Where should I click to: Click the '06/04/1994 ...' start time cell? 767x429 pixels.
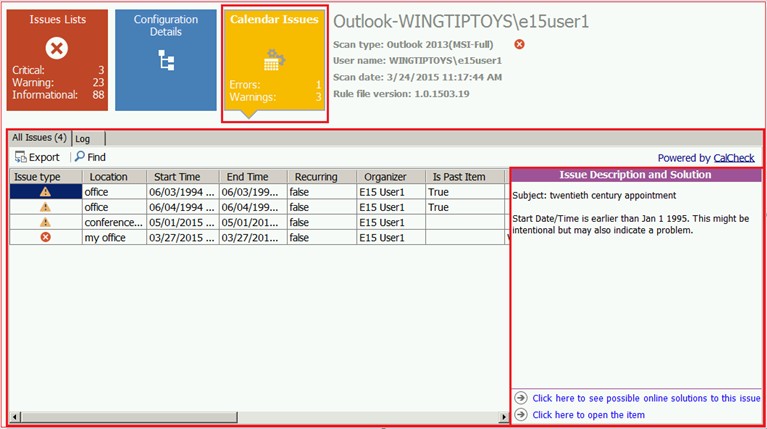(x=183, y=207)
